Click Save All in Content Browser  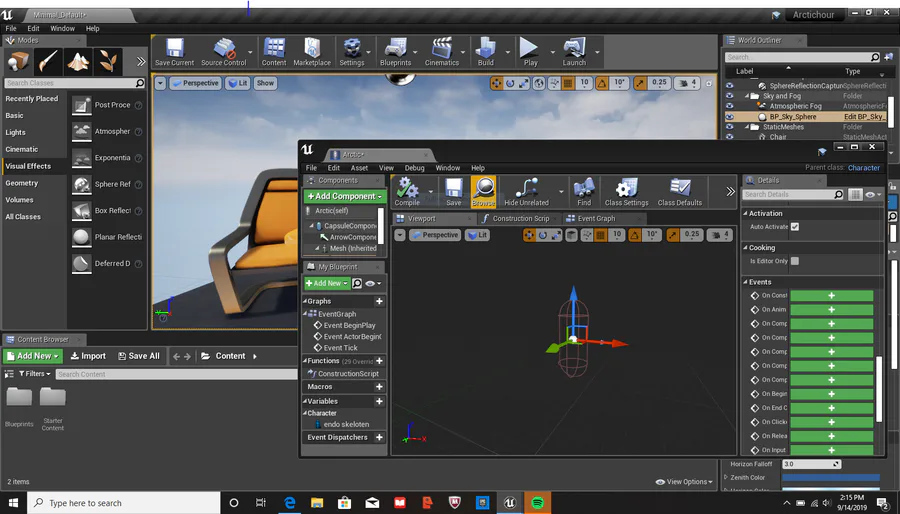point(138,356)
